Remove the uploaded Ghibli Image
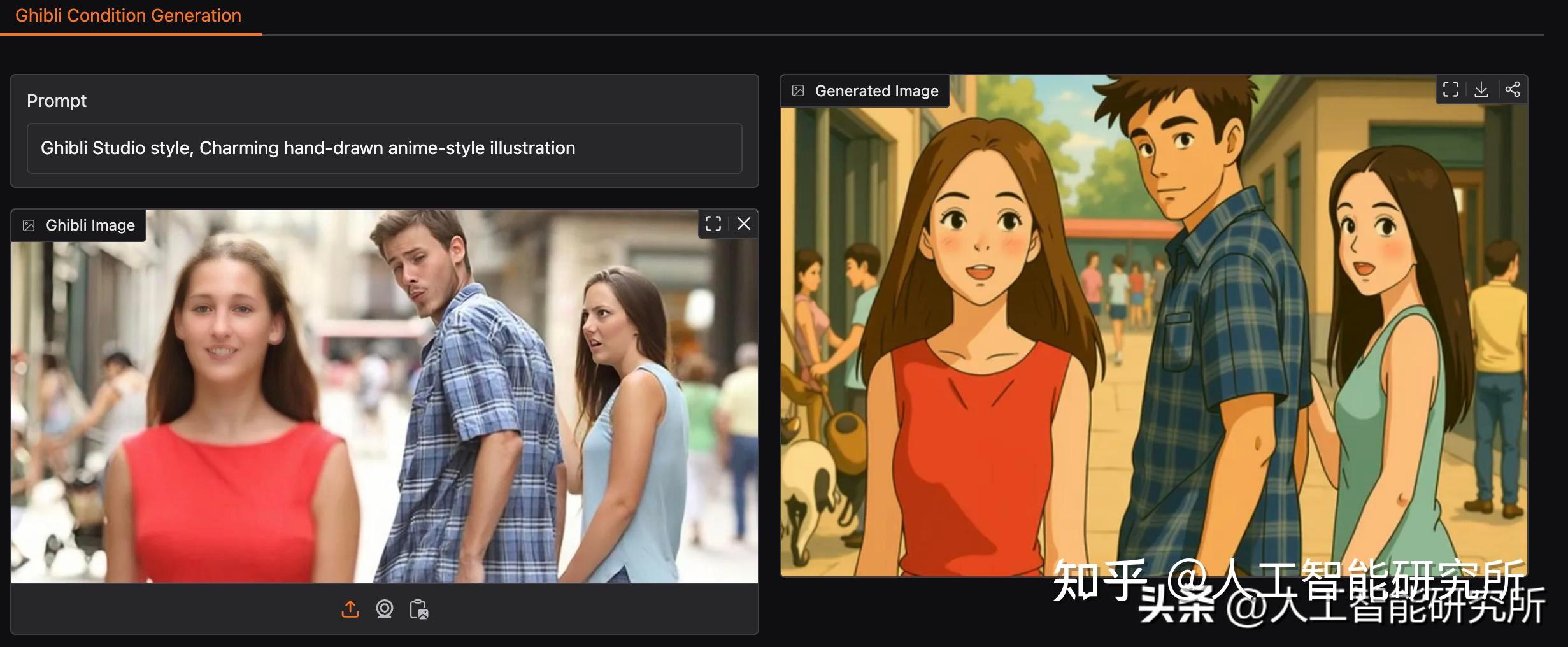Screen dimensions: 1568x647 click(743, 224)
